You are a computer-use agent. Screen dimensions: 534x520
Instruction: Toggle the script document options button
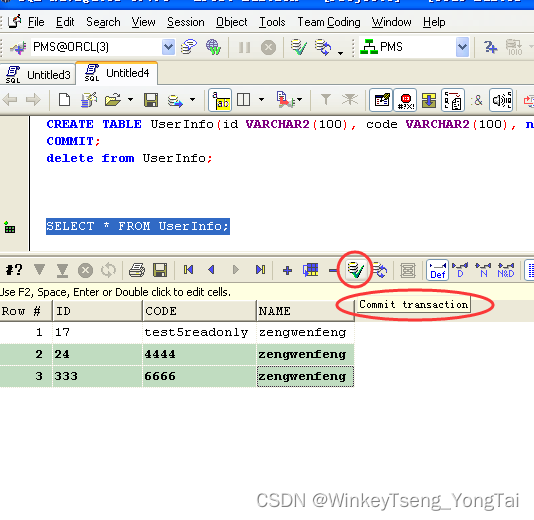coord(453,100)
